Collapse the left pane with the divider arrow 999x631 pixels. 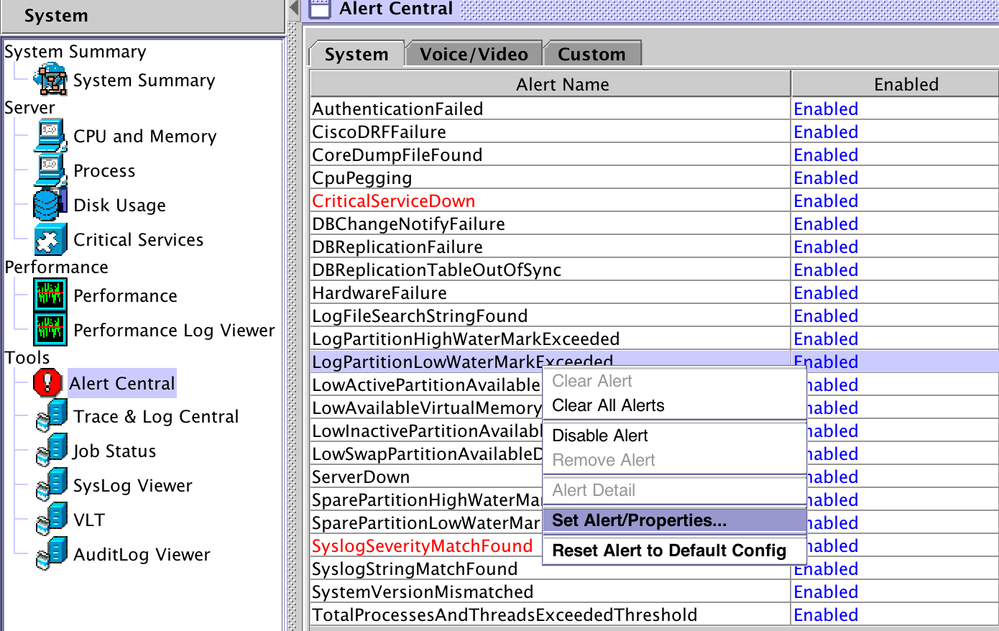pos(294,8)
